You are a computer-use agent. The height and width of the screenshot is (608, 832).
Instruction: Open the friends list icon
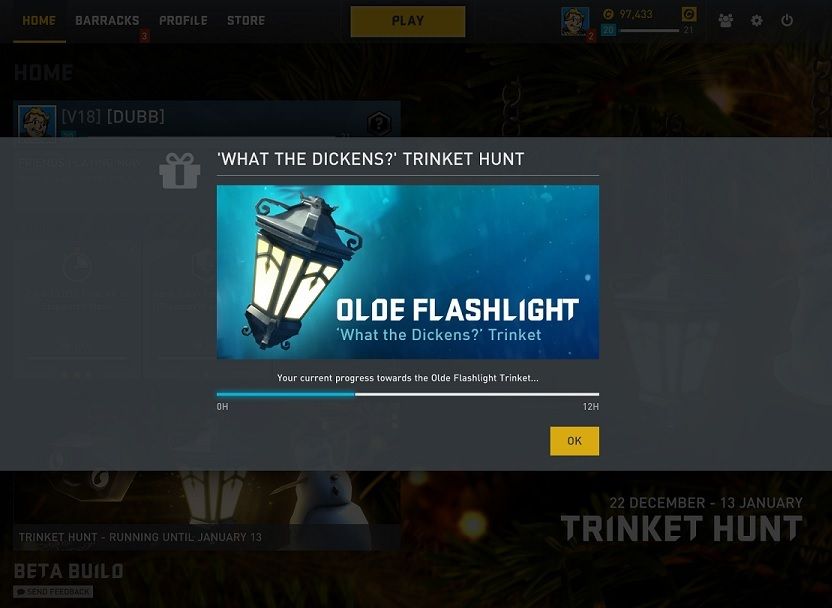coord(725,21)
